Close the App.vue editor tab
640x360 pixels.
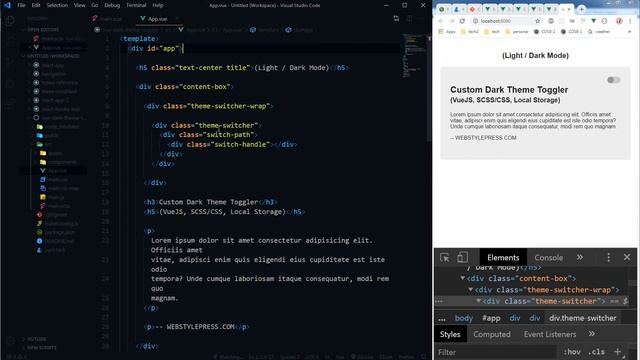pos(177,19)
